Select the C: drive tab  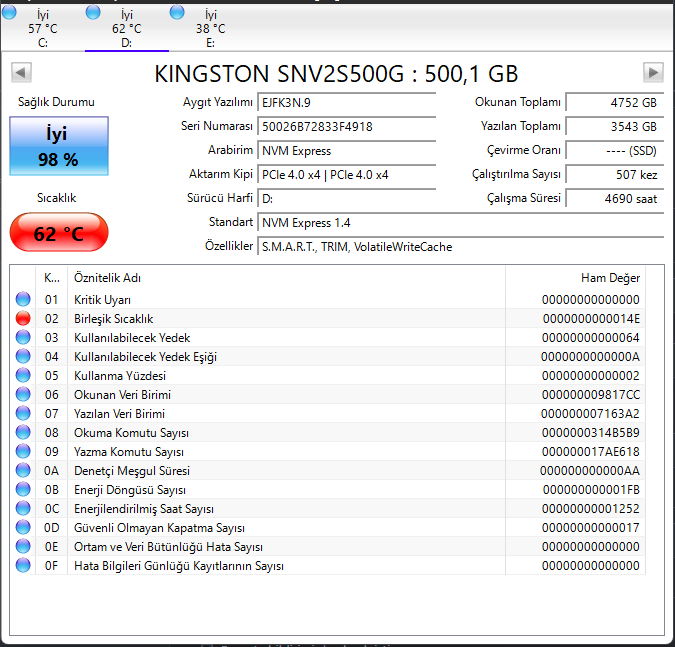(x=42, y=28)
